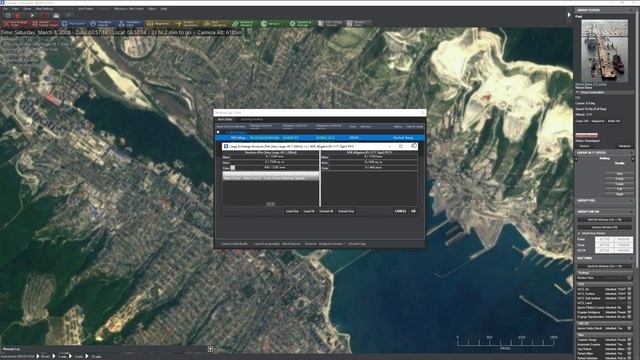
Task: Click the Load One button
Action: pyautogui.click(x=292, y=211)
